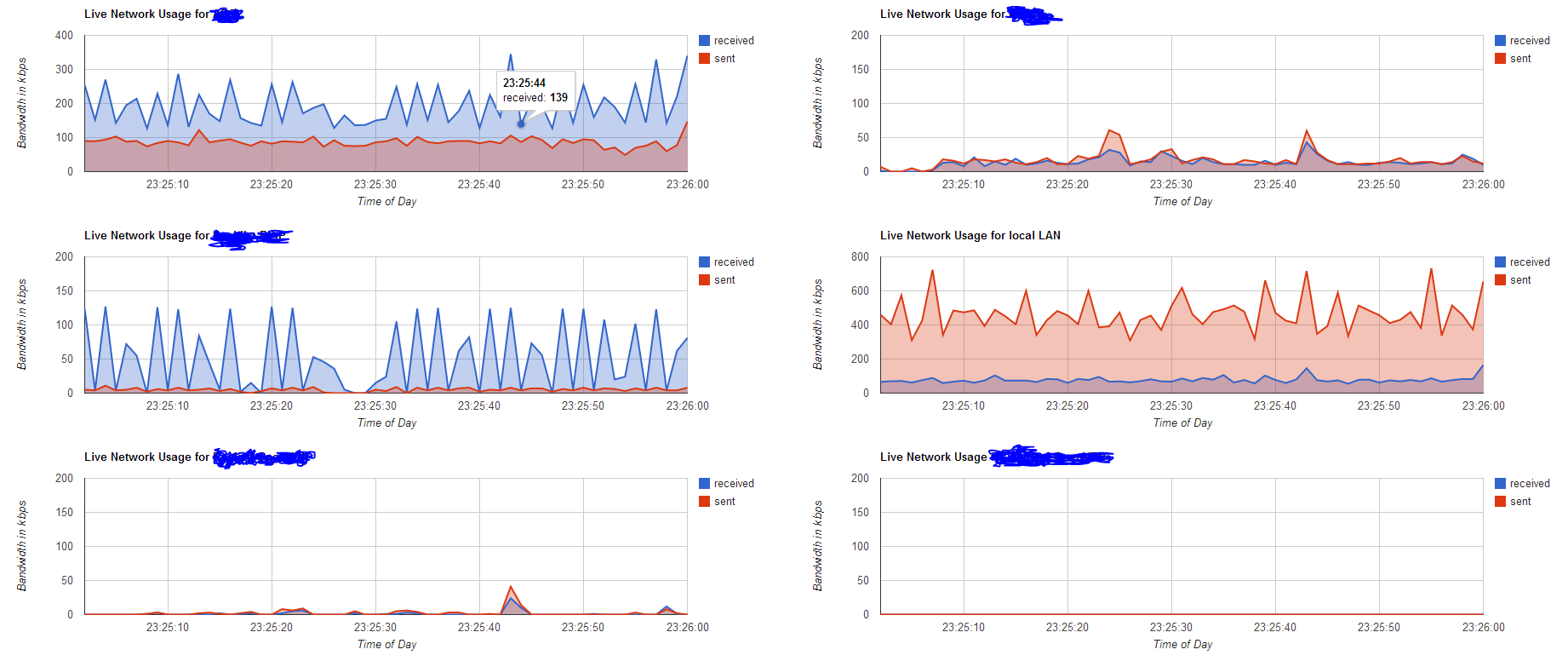The image size is (1568, 661).
Task: Click the highlighted data point at 23:25:44
Action: 521,124
